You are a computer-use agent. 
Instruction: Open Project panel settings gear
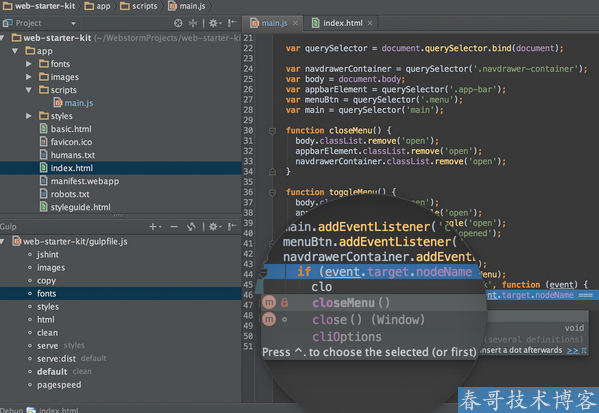pos(214,23)
